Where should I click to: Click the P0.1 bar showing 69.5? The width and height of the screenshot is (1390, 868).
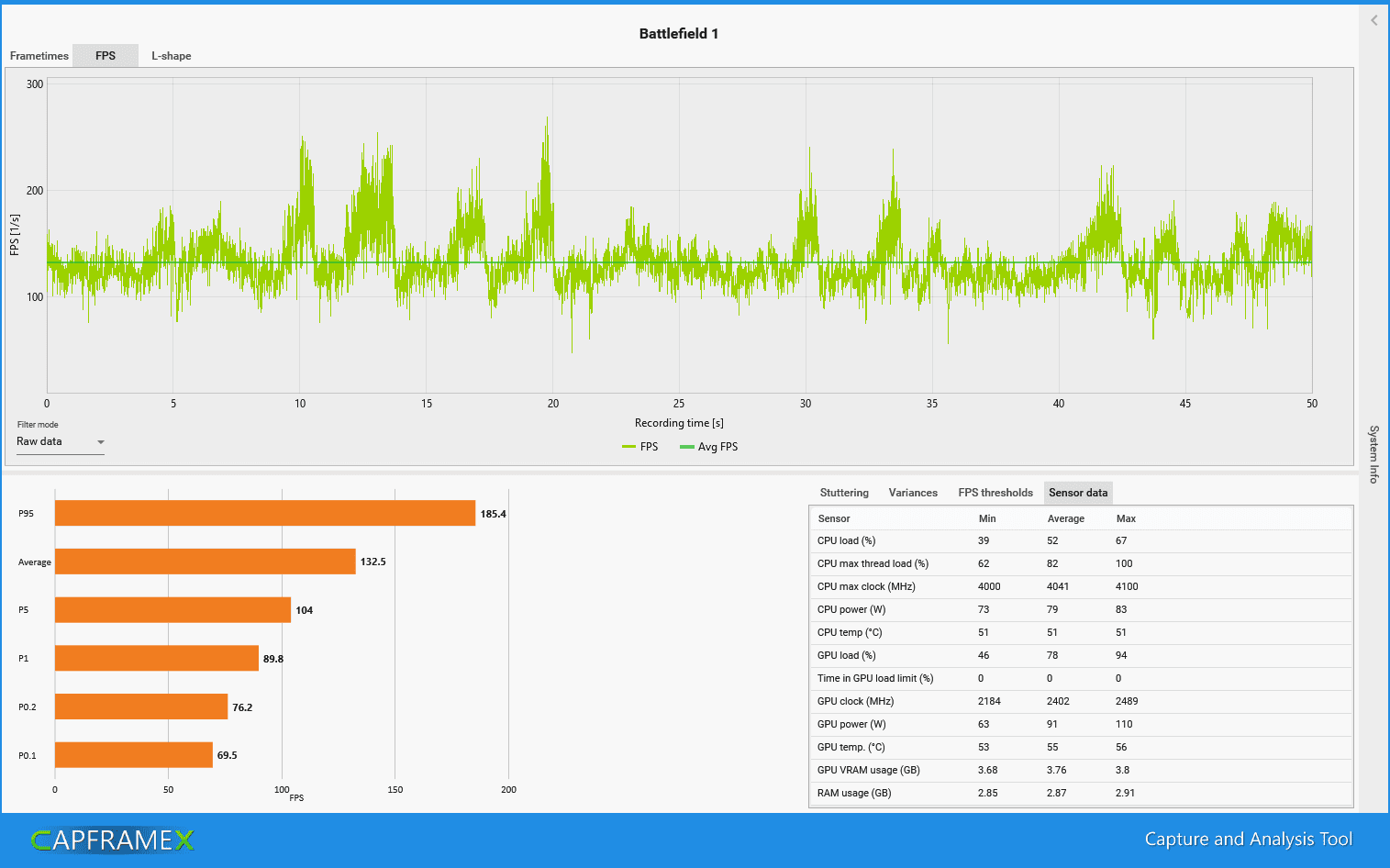[134, 755]
